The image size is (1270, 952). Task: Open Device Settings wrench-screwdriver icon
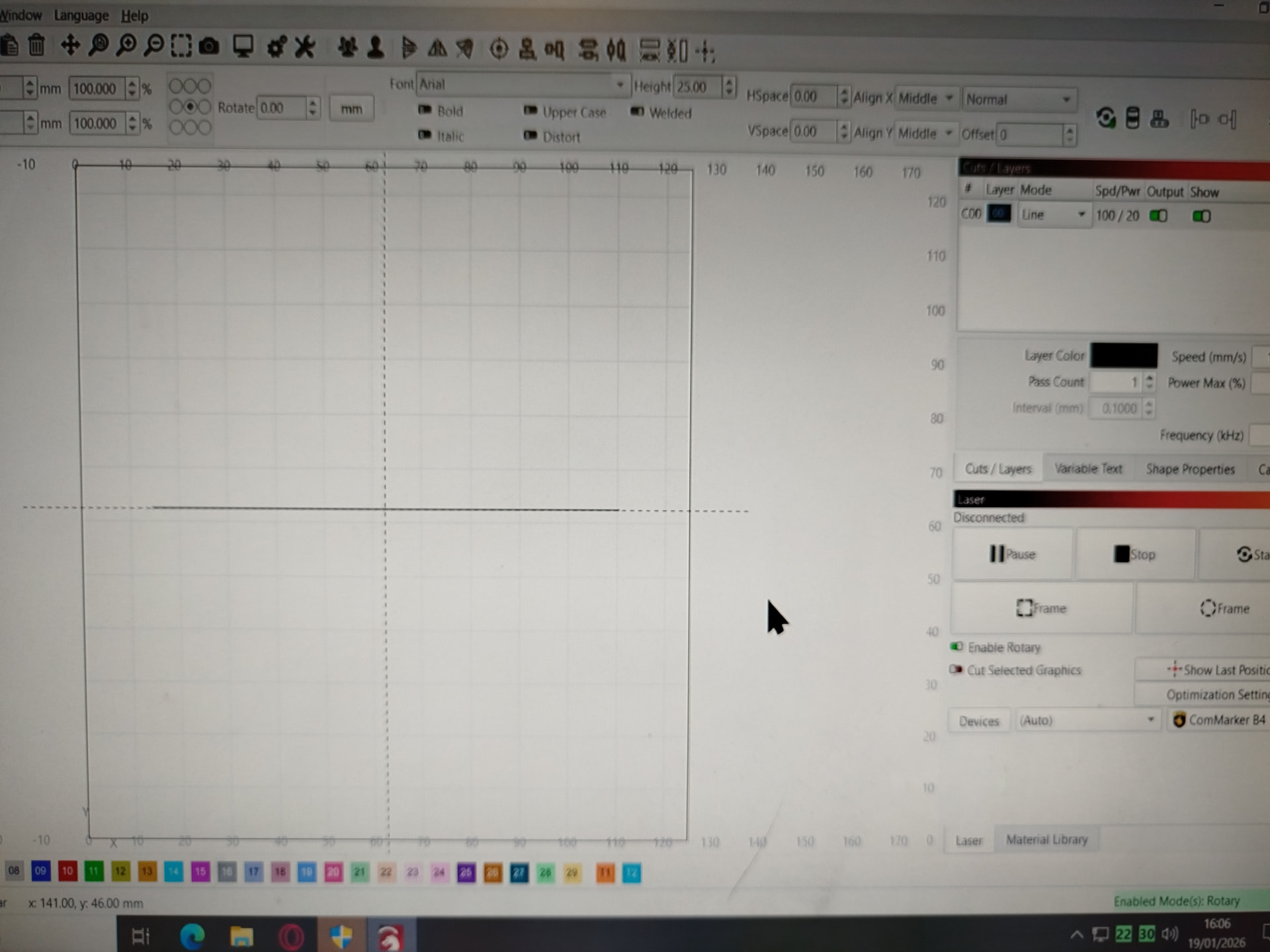pos(305,47)
